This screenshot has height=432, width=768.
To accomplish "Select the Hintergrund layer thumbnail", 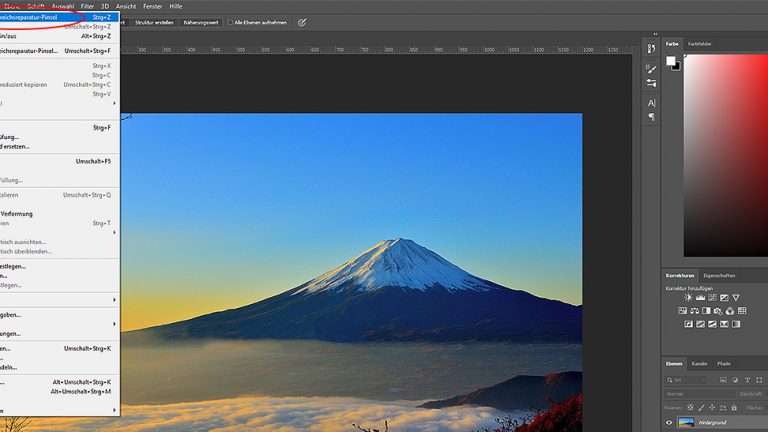I will (x=686, y=422).
